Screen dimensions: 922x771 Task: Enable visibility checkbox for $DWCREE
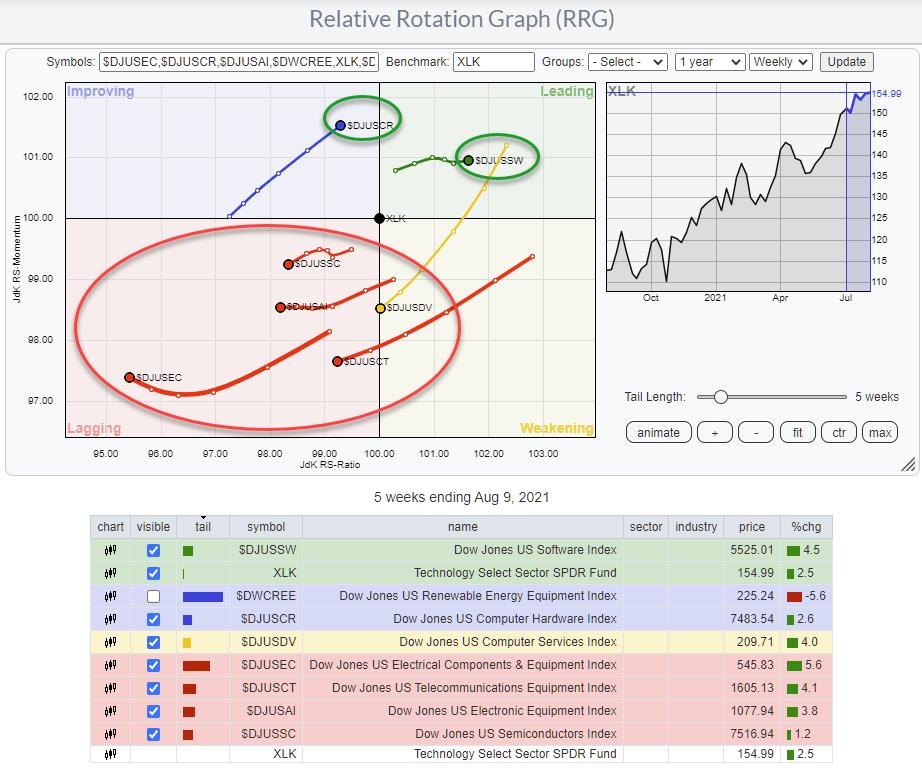[153, 596]
